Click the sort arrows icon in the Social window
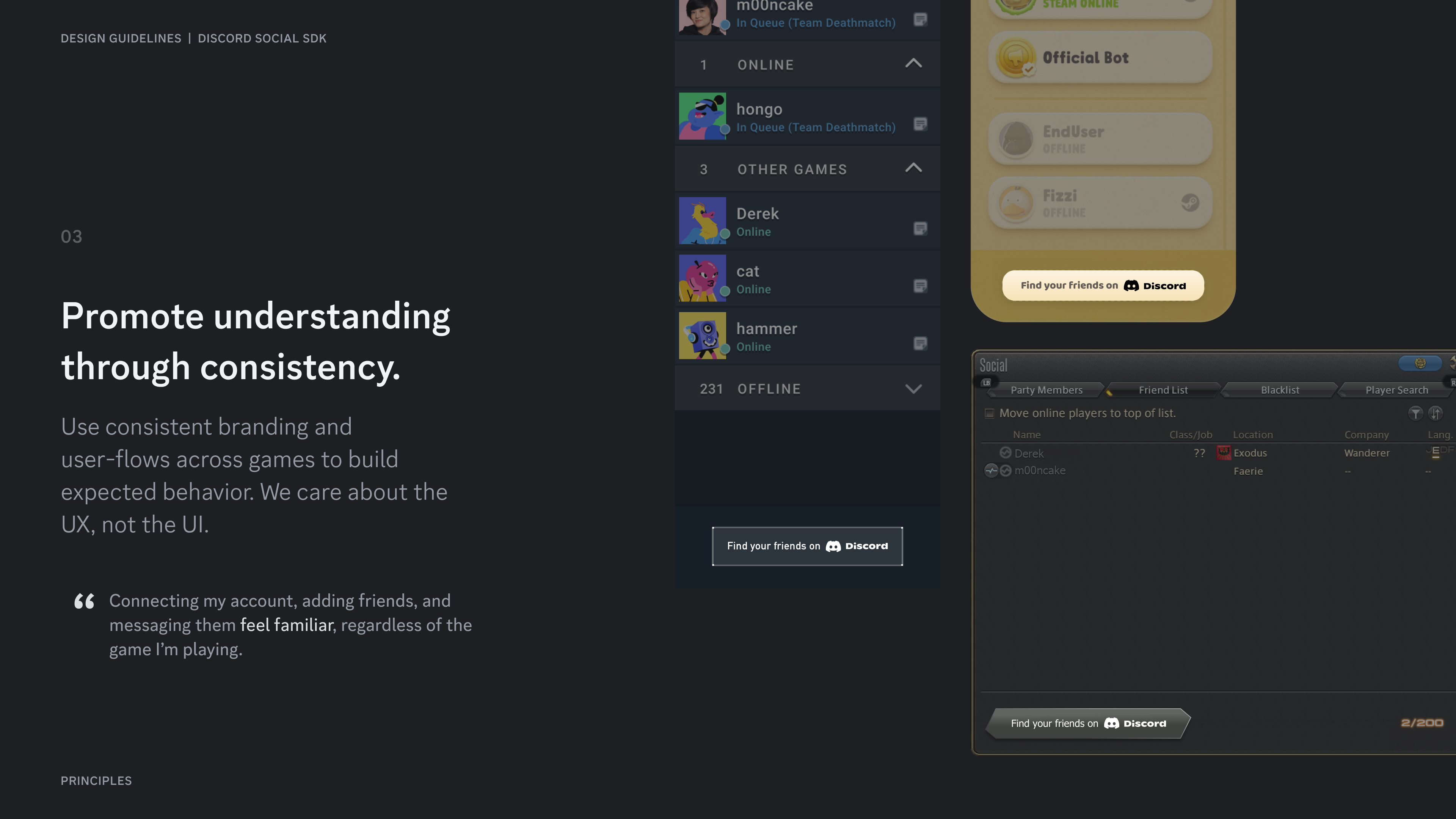The width and height of the screenshot is (1456, 819). (1436, 413)
